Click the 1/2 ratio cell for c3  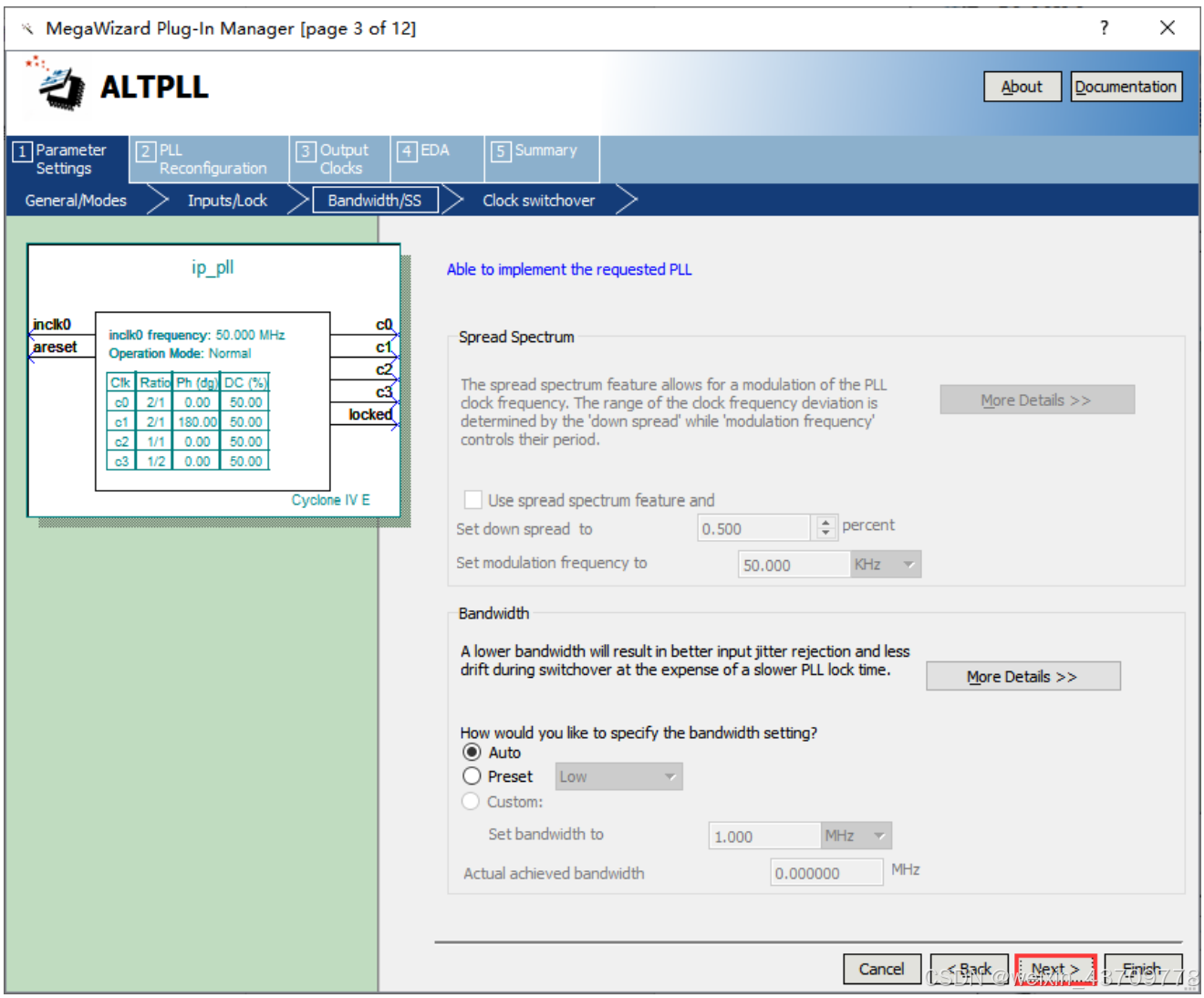tap(156, 461)
